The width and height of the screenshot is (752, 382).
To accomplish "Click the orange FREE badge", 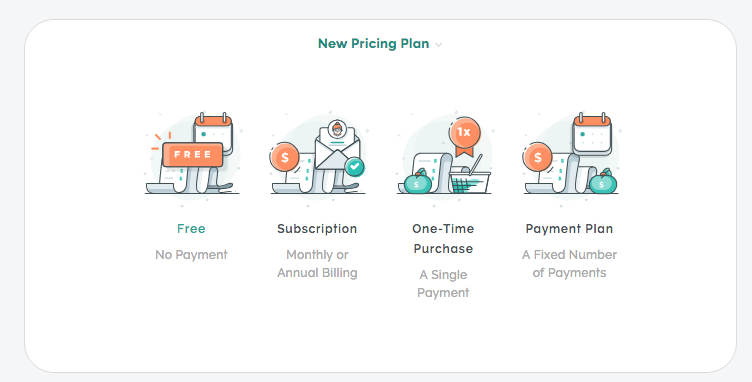I will click(x=193, y=154).
